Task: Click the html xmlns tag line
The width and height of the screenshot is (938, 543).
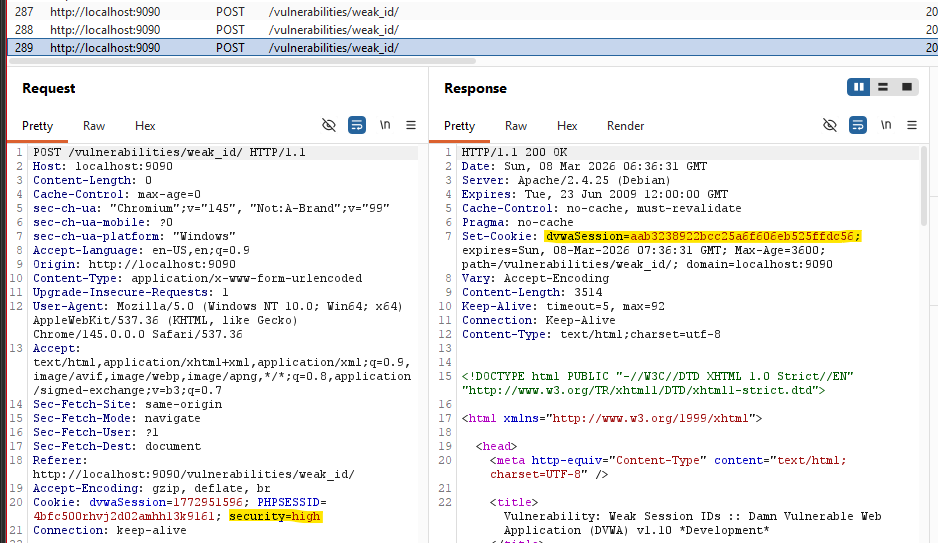Action: pyautogui.click(x=612, y=418)
